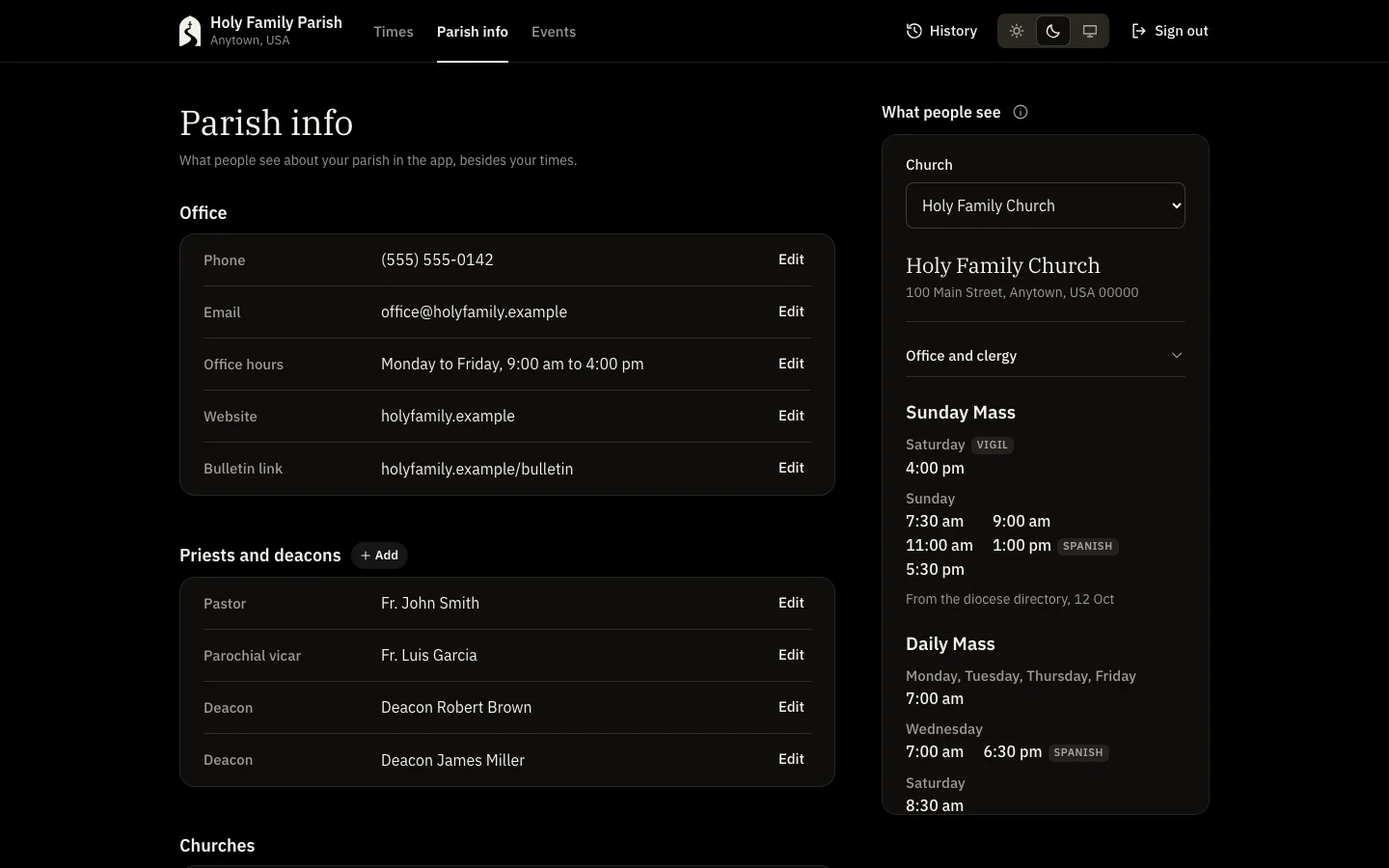Click the phone number (555) 555-0142
This screenshot has height=868, width=1389.
[437, 259]
